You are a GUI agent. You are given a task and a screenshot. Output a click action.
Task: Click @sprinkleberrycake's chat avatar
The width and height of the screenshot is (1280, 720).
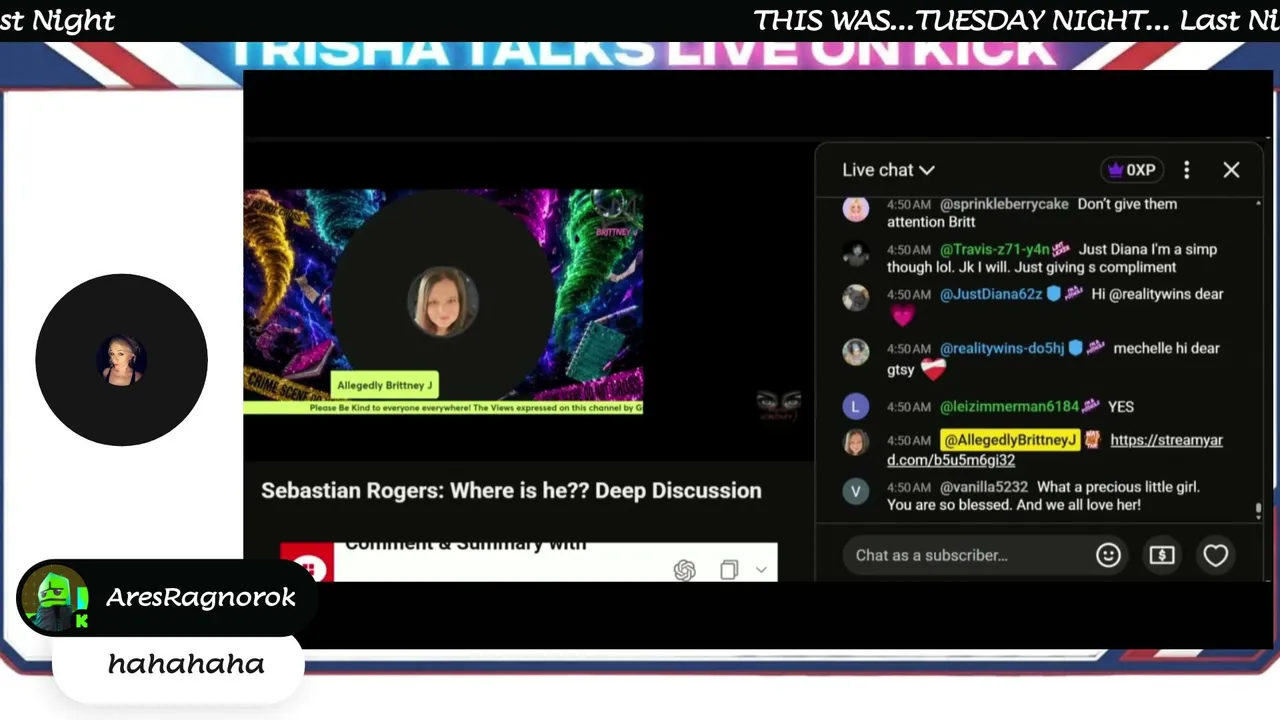pyautogui.click(x=856, y=209)
